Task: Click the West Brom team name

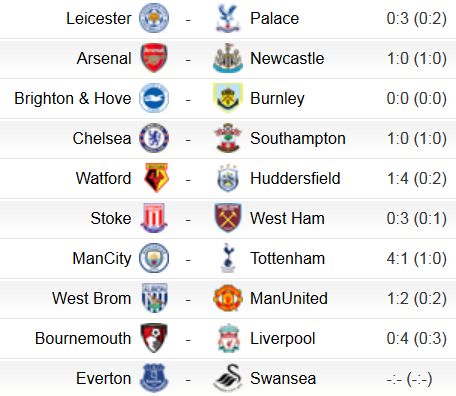Action: click(92, 298)
